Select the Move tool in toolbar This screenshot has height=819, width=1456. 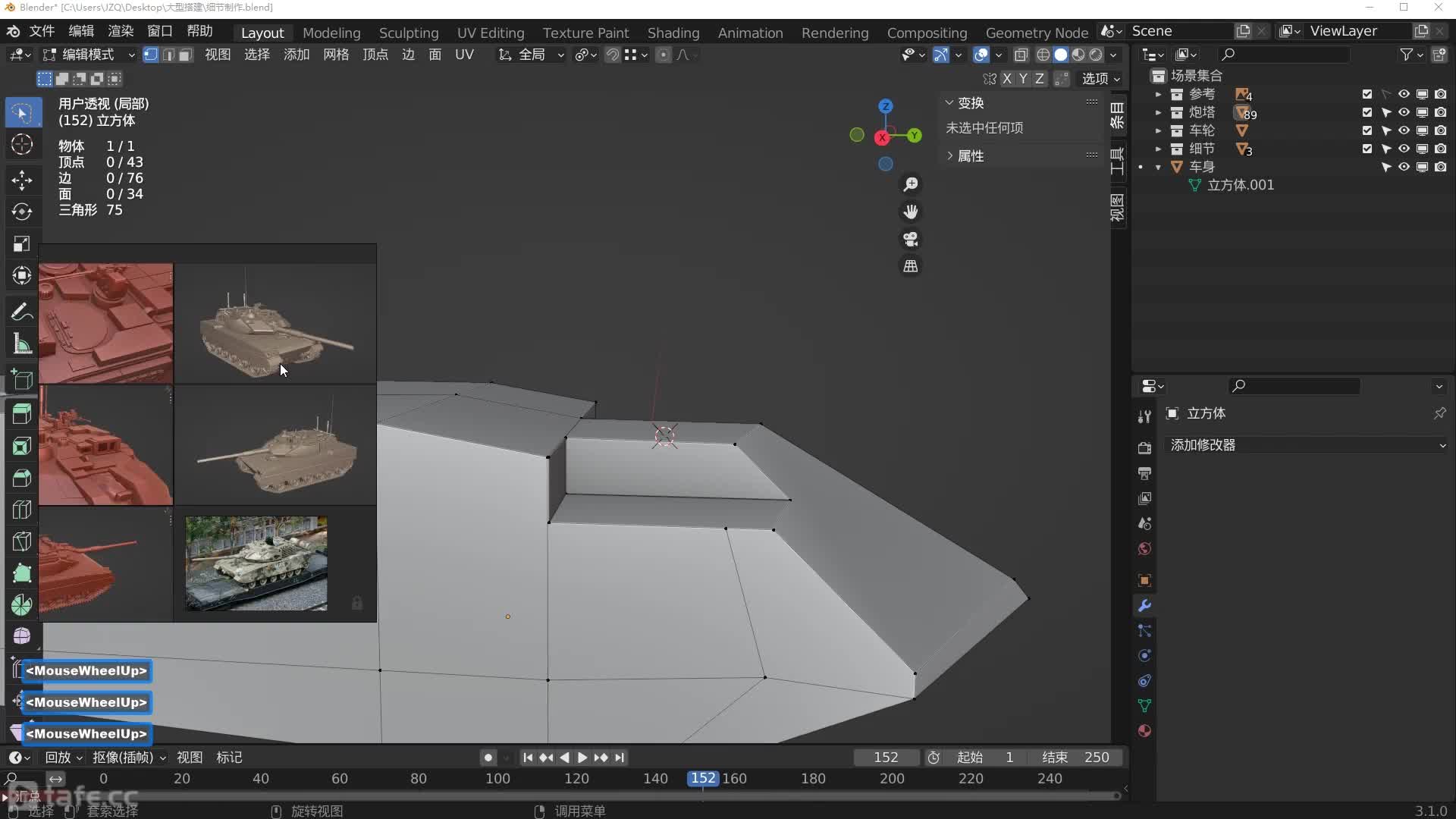[21, 180]
